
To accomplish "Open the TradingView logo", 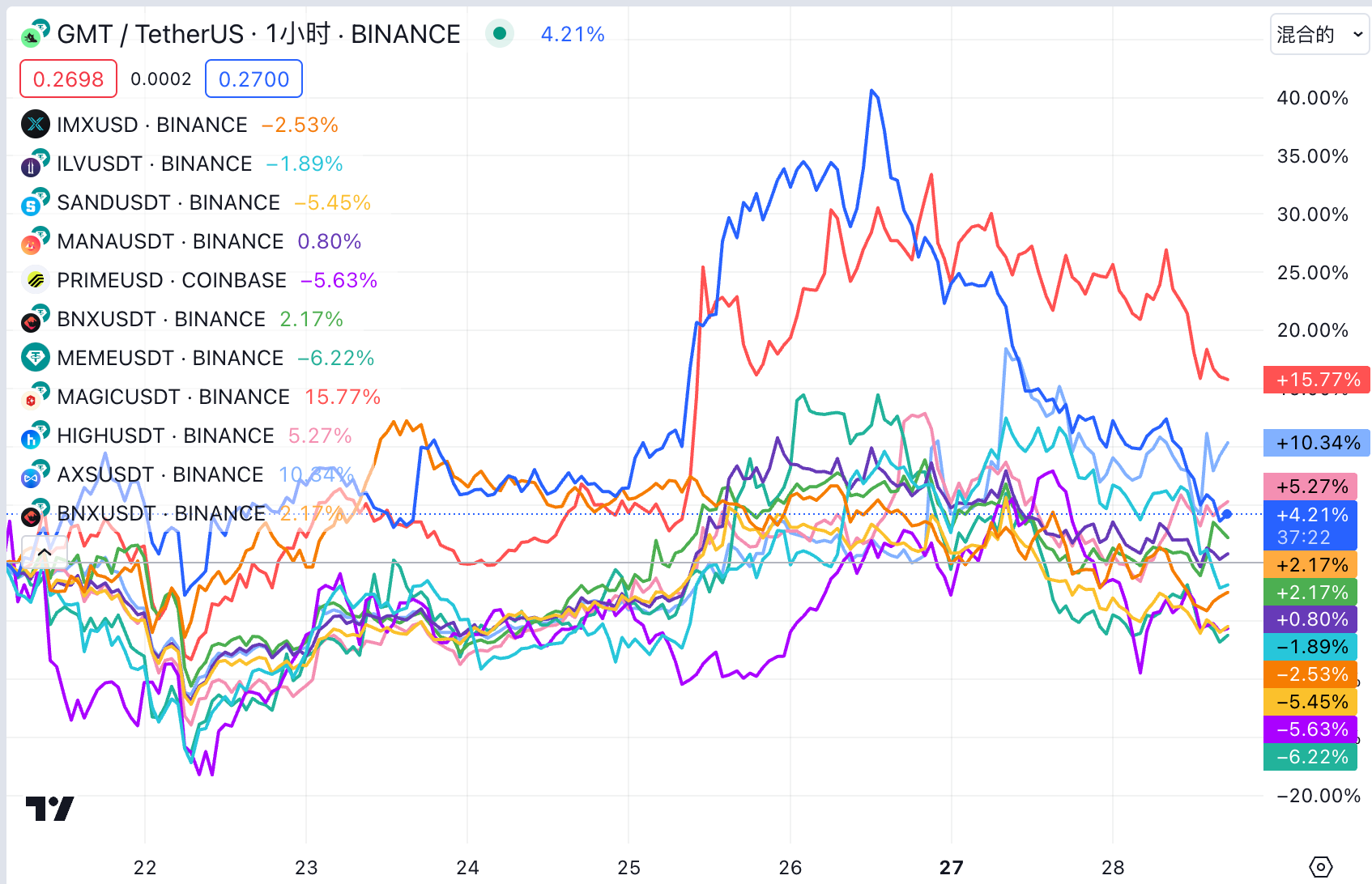I will [x=49, y=808].
